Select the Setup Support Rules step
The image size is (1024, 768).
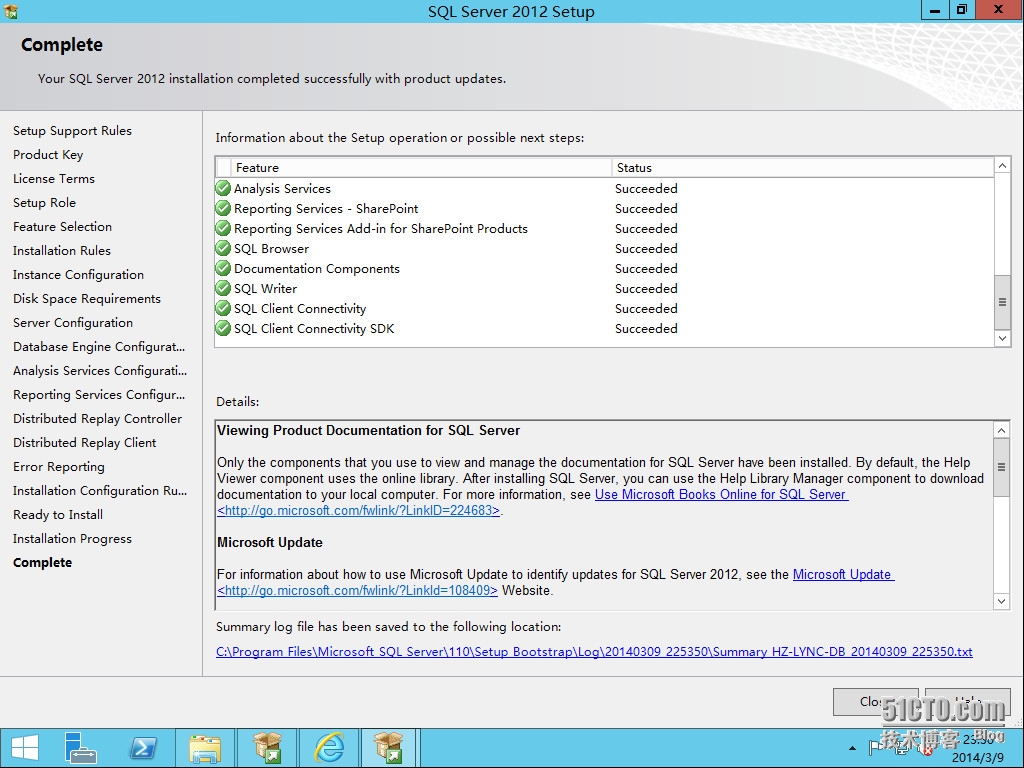point(72,131)
